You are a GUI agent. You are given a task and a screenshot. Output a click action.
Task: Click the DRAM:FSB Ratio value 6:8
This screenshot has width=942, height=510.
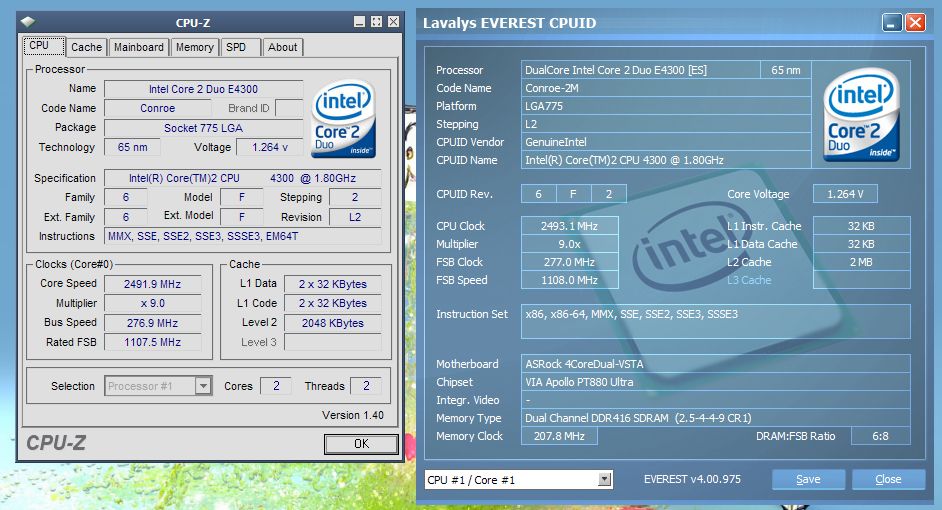click(881, 436)
